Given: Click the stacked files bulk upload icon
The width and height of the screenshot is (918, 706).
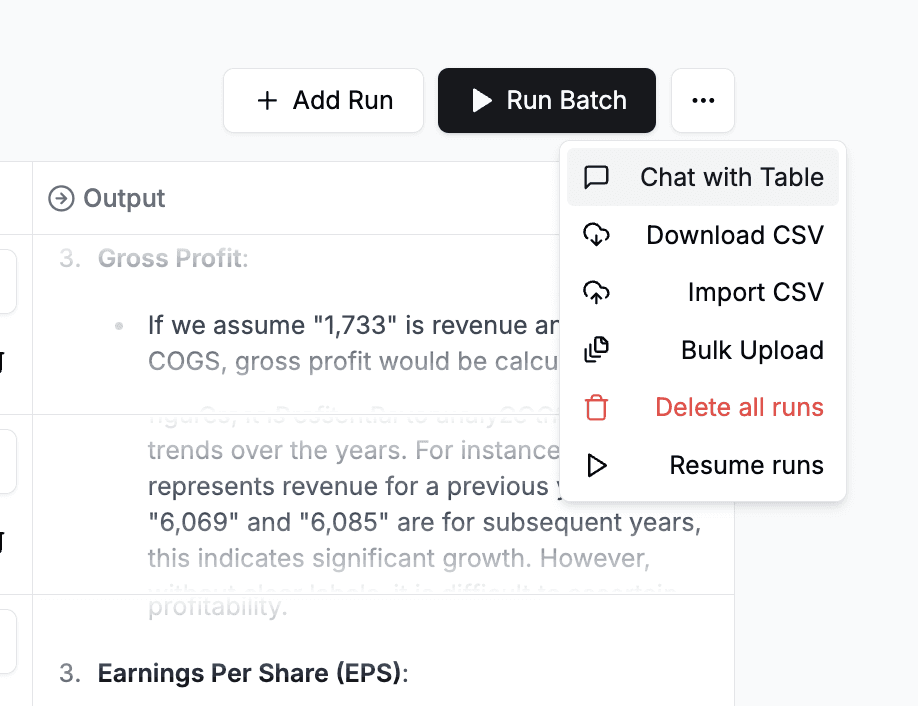Looking at the screenshot, I should (596, 349).
